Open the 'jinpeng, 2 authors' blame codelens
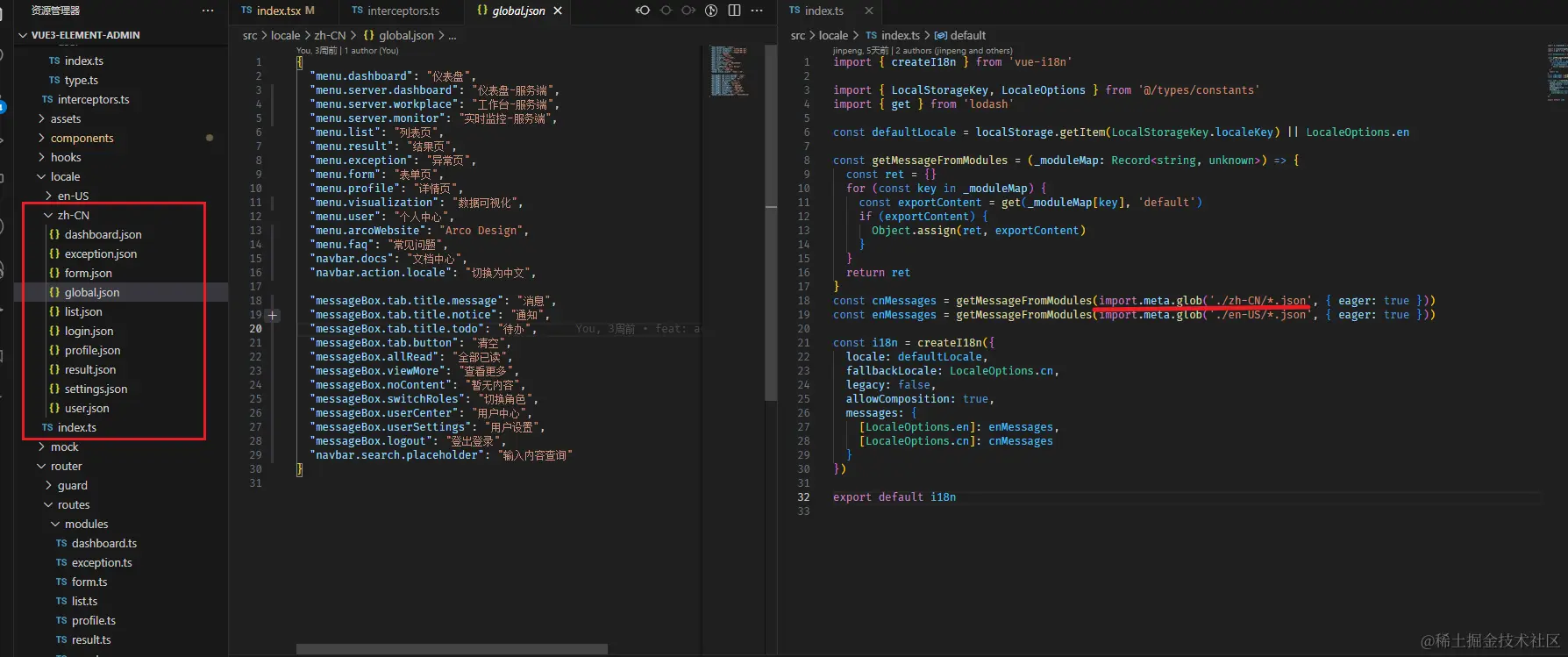The width and height of the screenshot is (1568, 657). [x=923, y=51]
